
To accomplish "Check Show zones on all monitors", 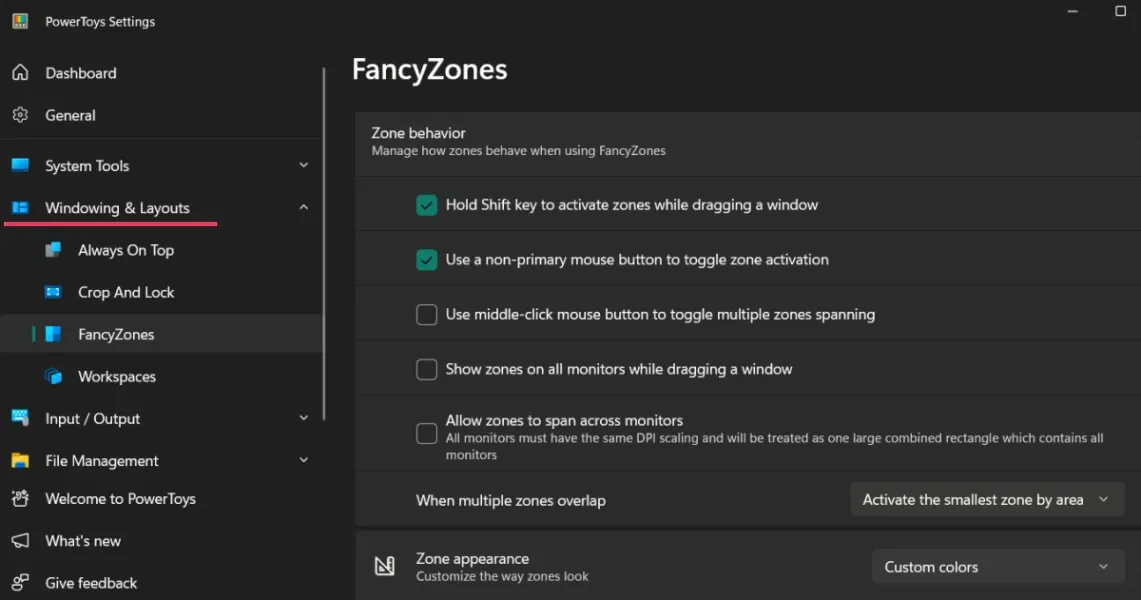I will point(427,369).
